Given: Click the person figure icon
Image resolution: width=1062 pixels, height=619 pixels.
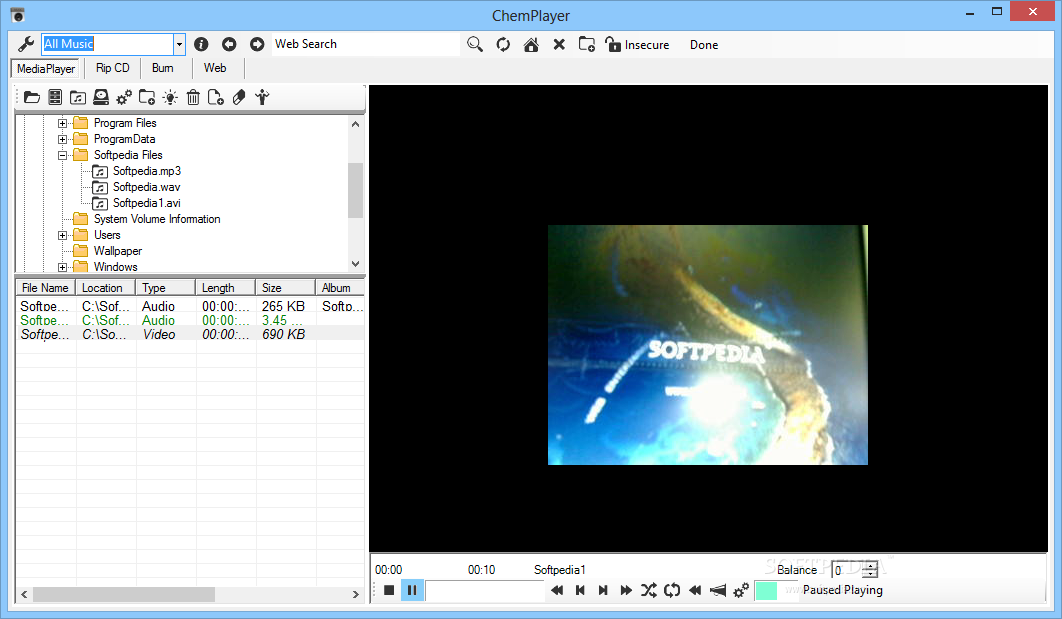Looking at the screenshot, I should (262, 98).
